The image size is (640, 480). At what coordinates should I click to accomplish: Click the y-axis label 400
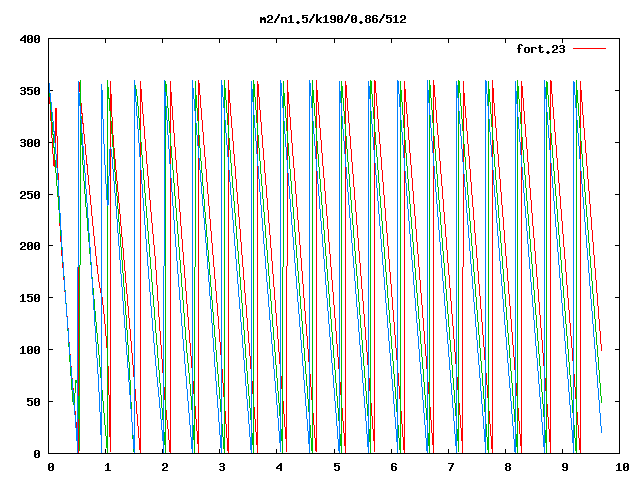30,39
